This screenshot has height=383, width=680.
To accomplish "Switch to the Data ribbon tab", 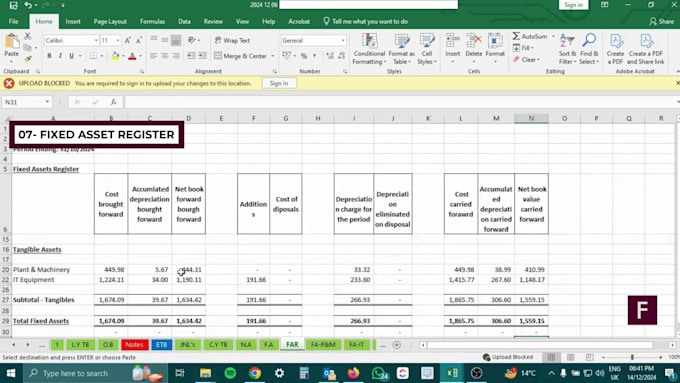I will click(x=184, y=21).
